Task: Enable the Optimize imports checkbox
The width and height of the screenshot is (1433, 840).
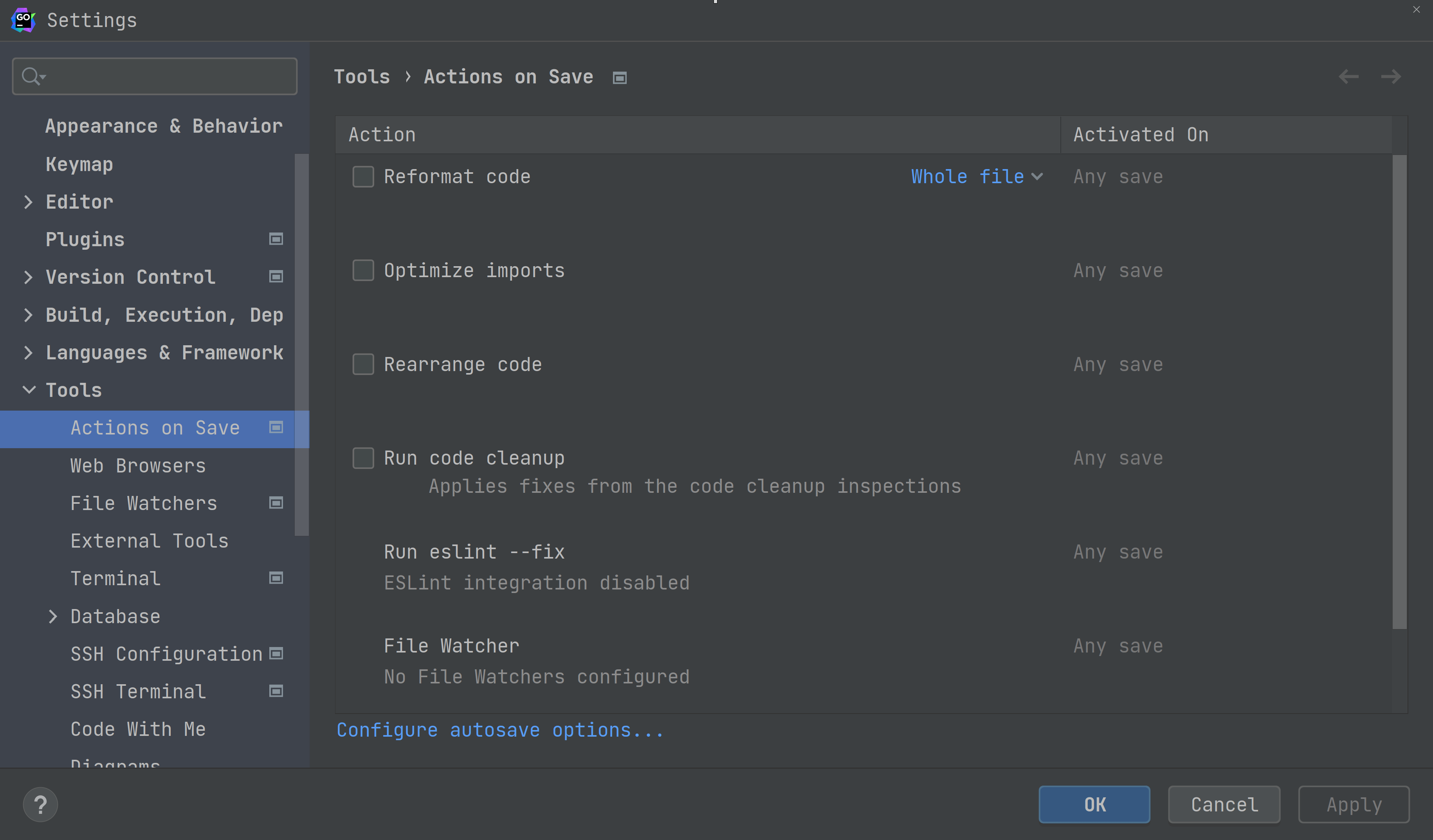Action: pyautogui.click(x=363, y=270)
